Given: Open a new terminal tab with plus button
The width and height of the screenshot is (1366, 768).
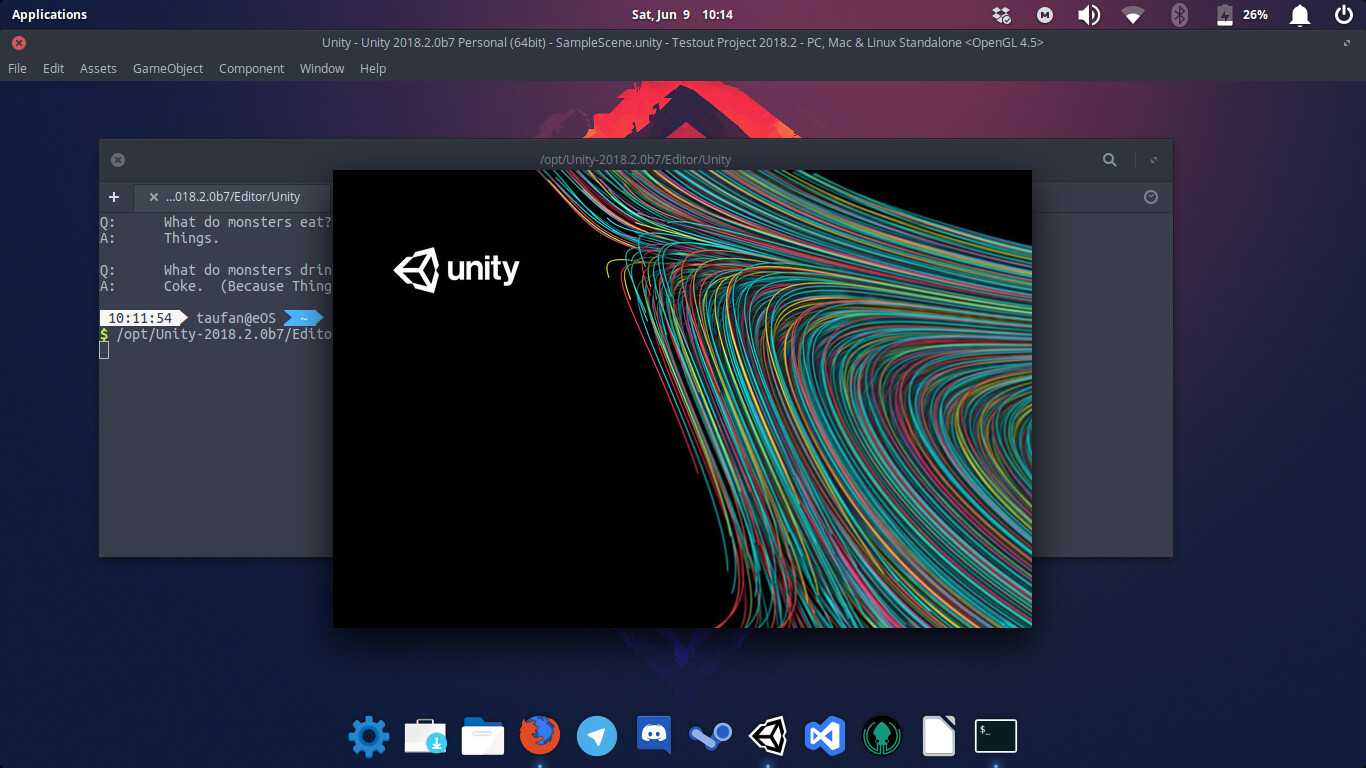Looking at the screenshot, I should coord(114,197).
